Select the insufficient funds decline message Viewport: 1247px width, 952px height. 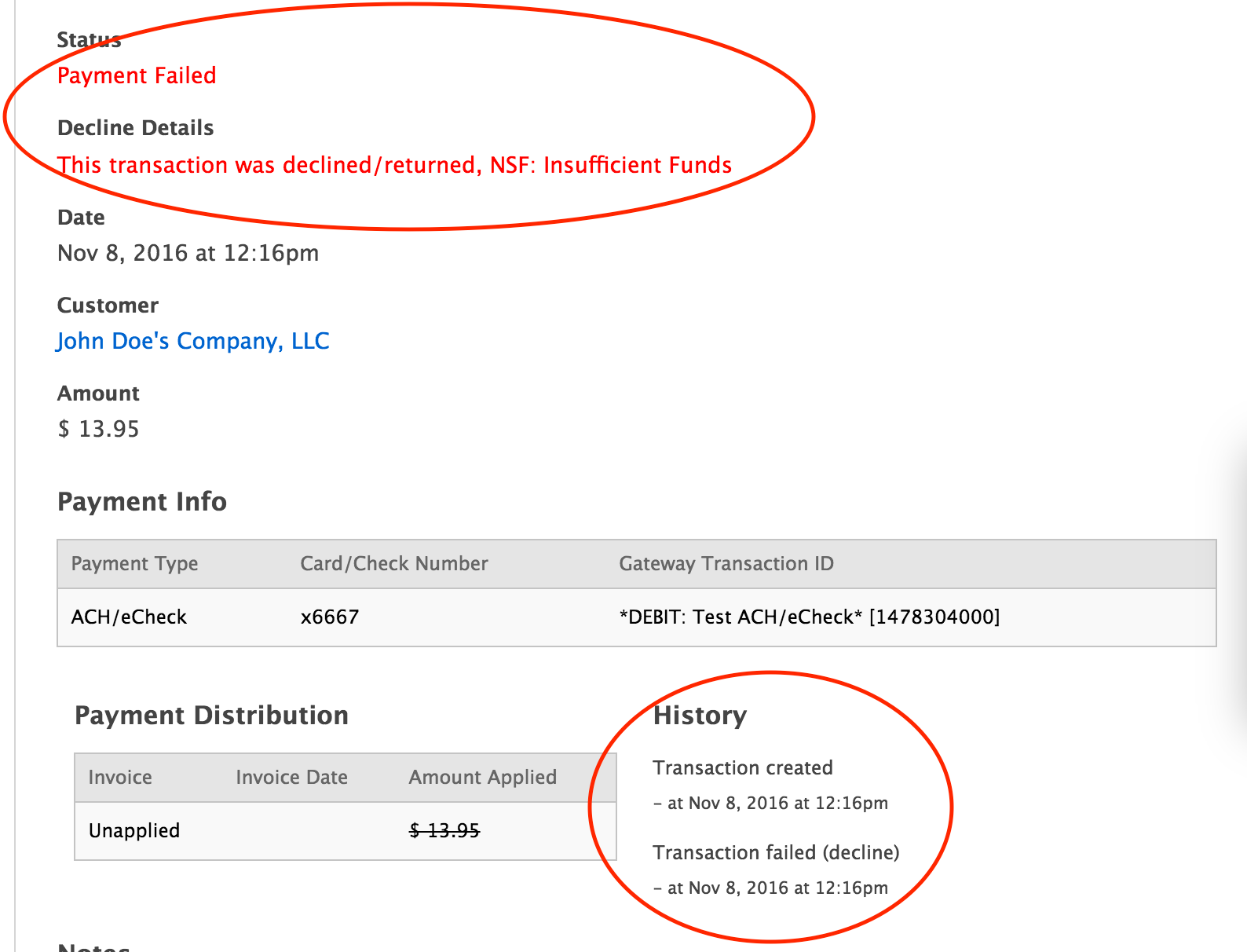click(395, 165)
